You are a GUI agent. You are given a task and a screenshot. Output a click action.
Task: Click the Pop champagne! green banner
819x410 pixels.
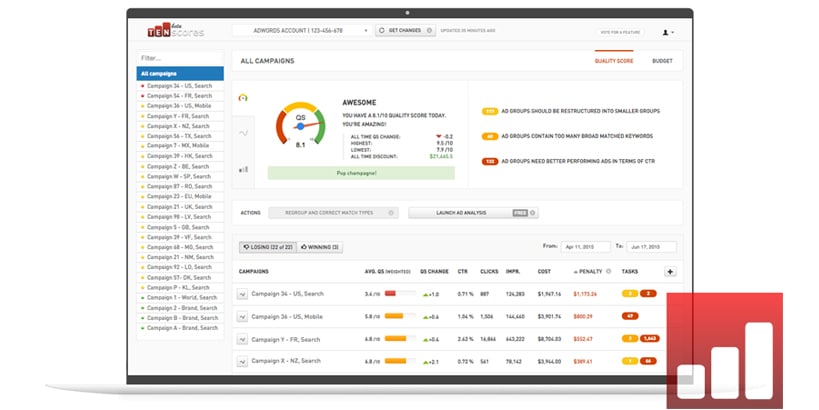tap(361, 173)
